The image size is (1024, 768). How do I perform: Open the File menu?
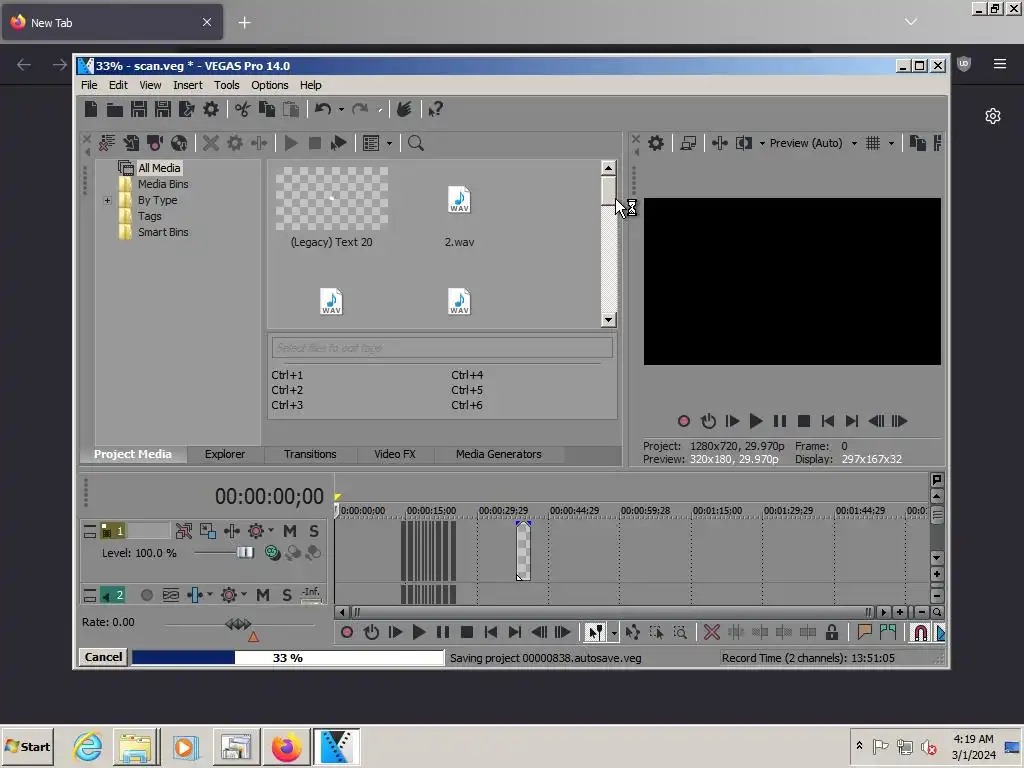pos(89,85)
